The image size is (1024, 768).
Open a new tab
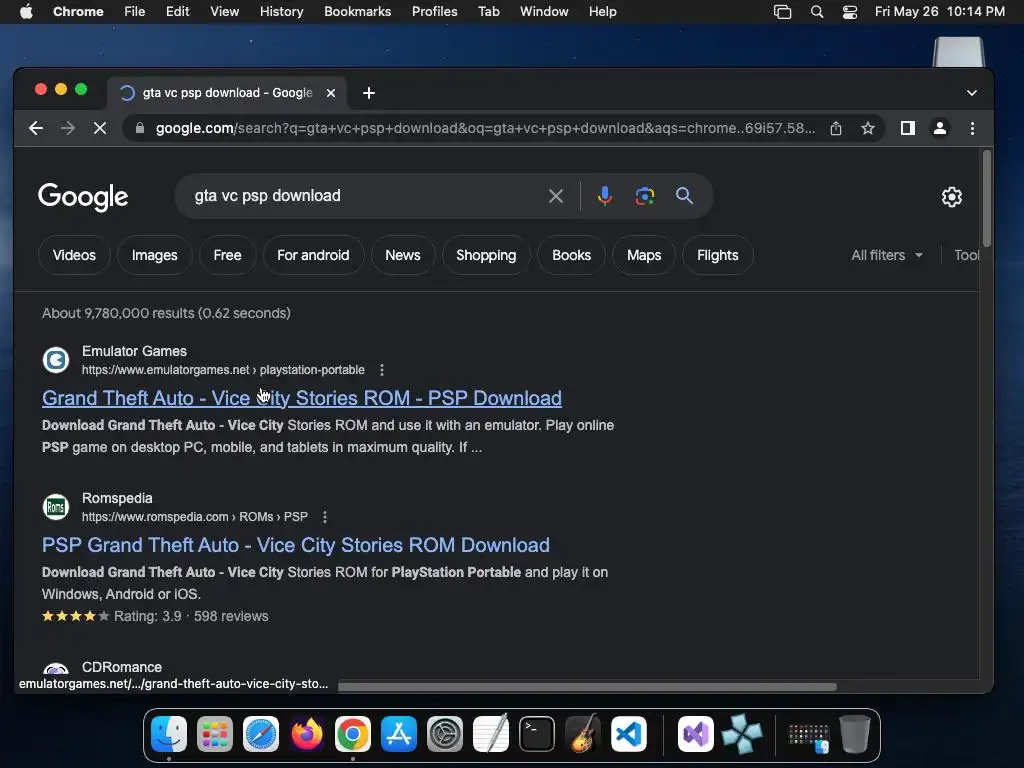[369, 93]
